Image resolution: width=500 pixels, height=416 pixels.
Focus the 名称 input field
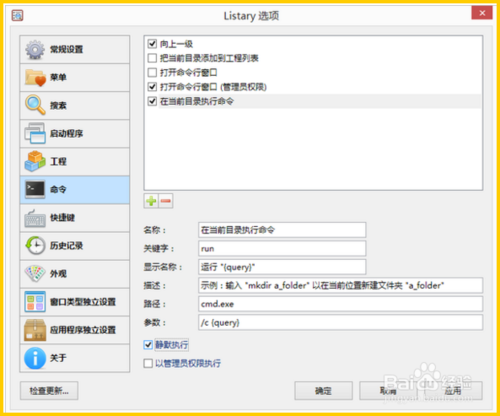(x=282, y=230)
